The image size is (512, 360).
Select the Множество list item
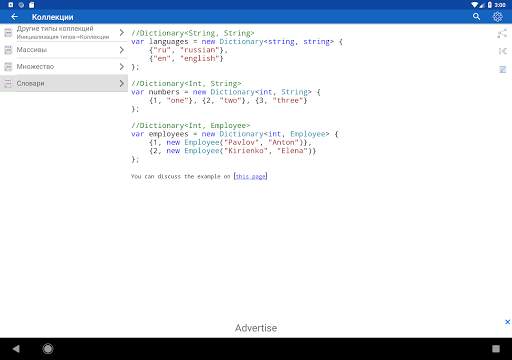(x=64, y=67)
